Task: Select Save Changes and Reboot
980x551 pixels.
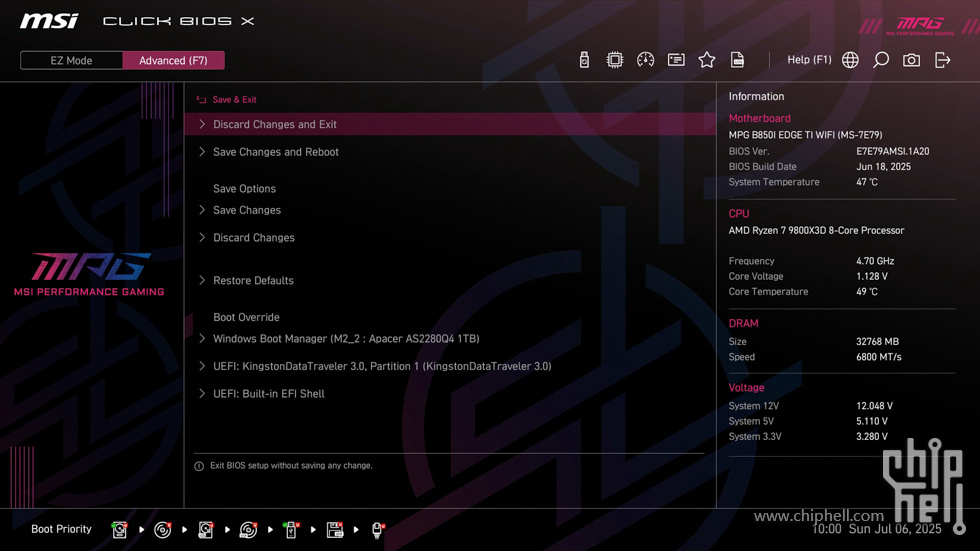Action: point(450,152)
